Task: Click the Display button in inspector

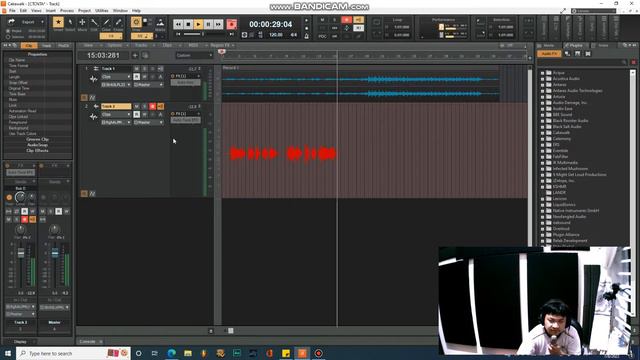Action: [x=20, y=341]
